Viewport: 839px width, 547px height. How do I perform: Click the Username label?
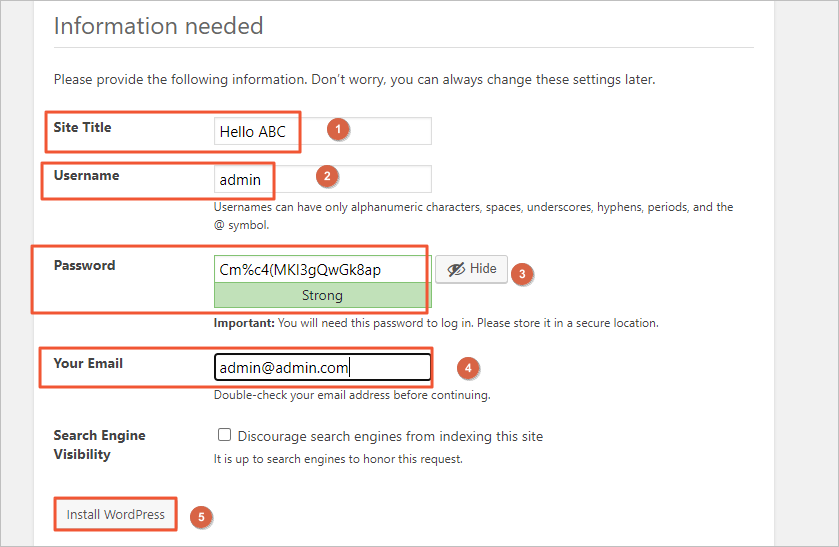pos(86,176)
